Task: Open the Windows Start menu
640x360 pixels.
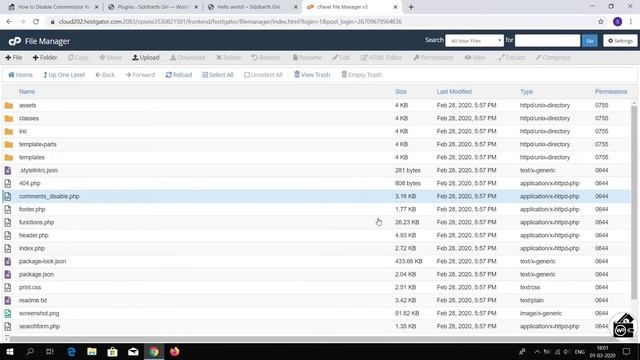Action: 10,351
